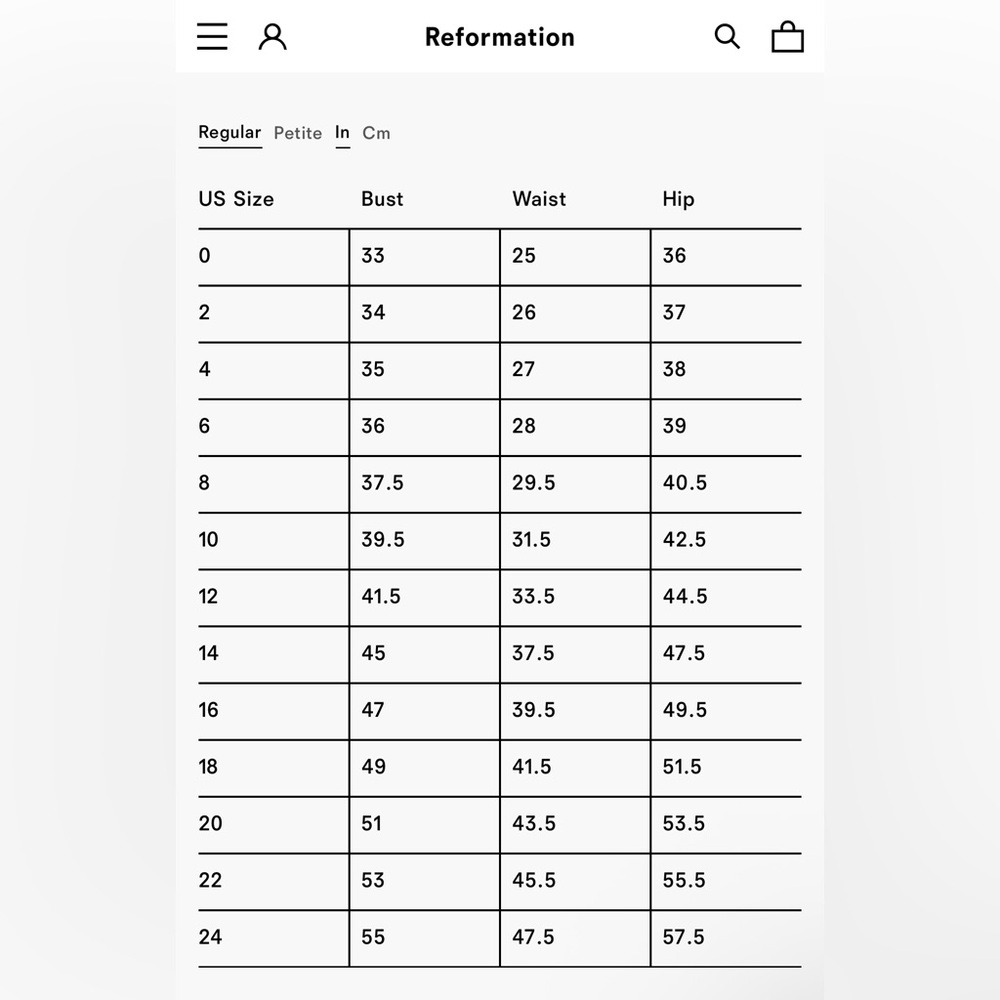Select the US size 0 row label
The image size is (1000, 1000).
(x=205, y=256)
